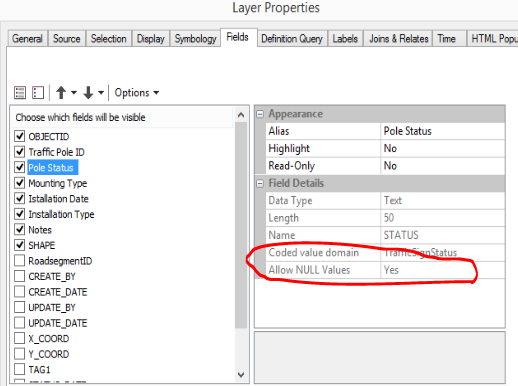Move field down with the down arrow

[88, 93]
